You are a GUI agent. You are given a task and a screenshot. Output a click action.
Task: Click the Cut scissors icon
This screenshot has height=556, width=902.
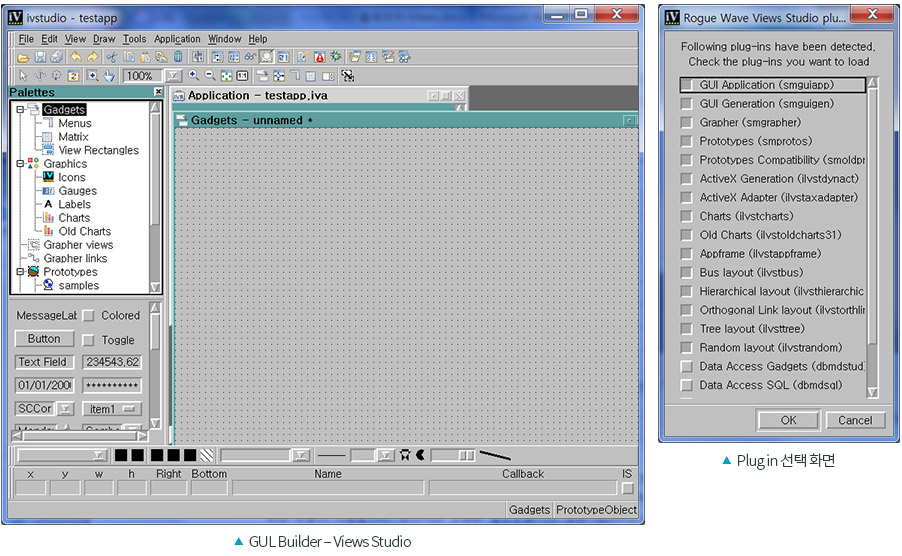point(112,57)
